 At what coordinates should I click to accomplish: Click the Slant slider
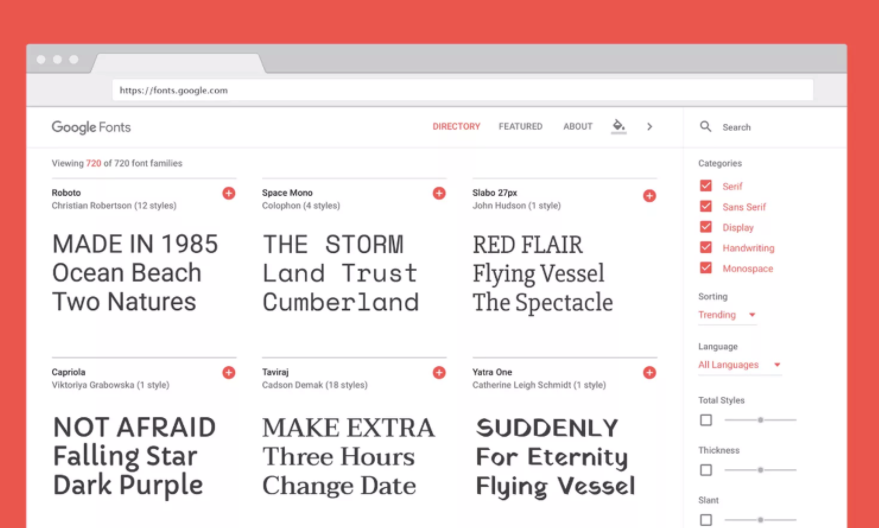click(x=760, y=520)
